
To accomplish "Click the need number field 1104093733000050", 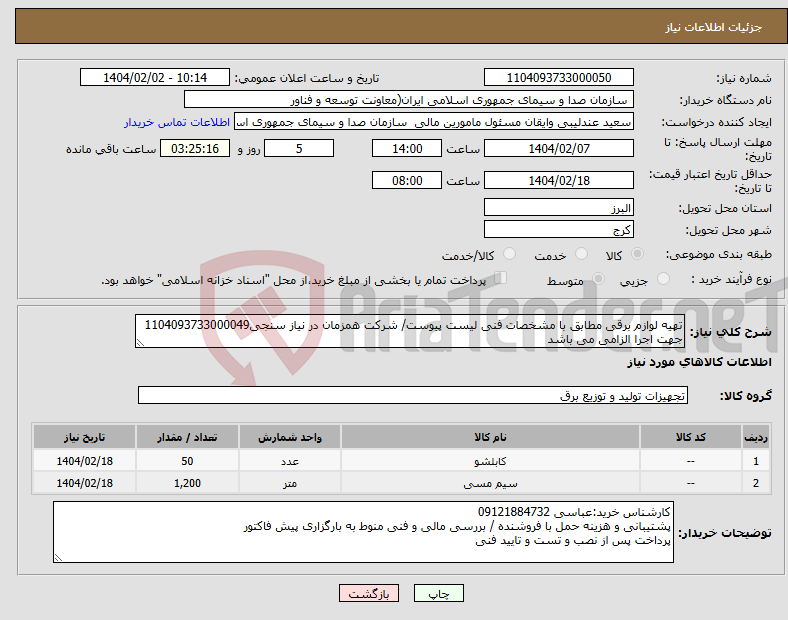I will pyautogui.click(x=558, y=77).
